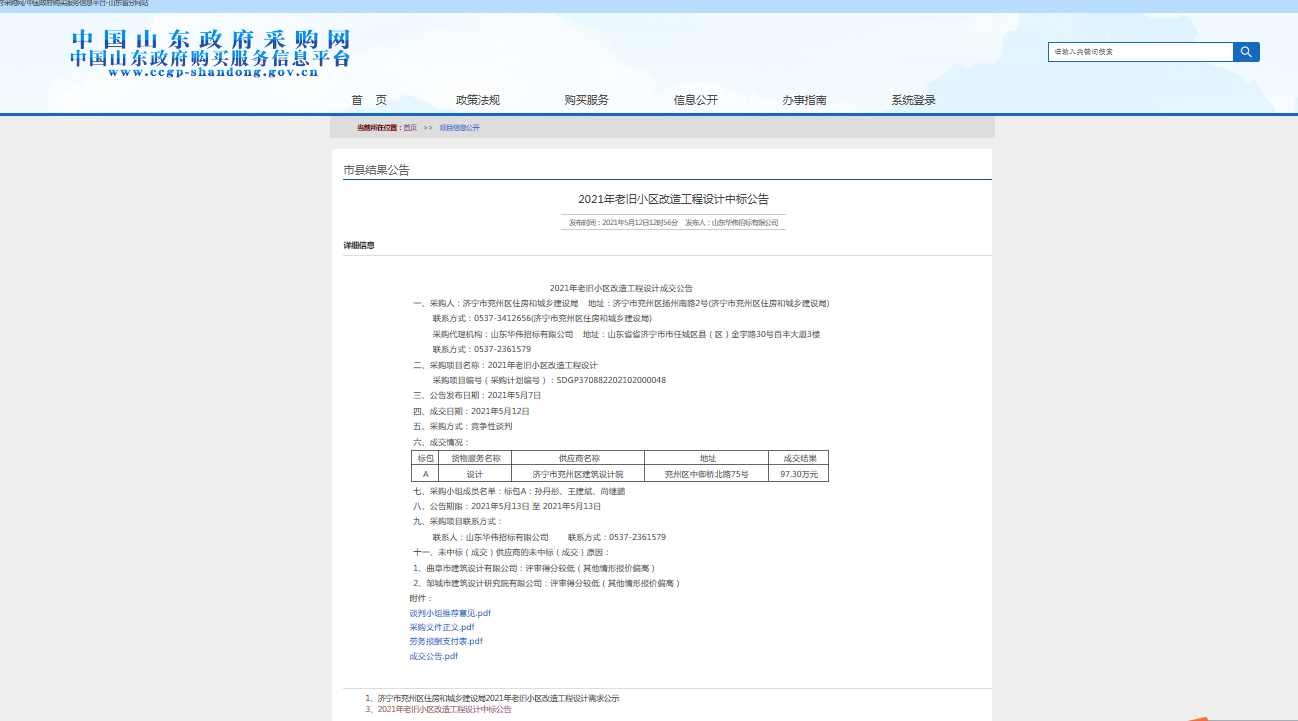Click the 中国山东政府采购网 site logo

210,53
